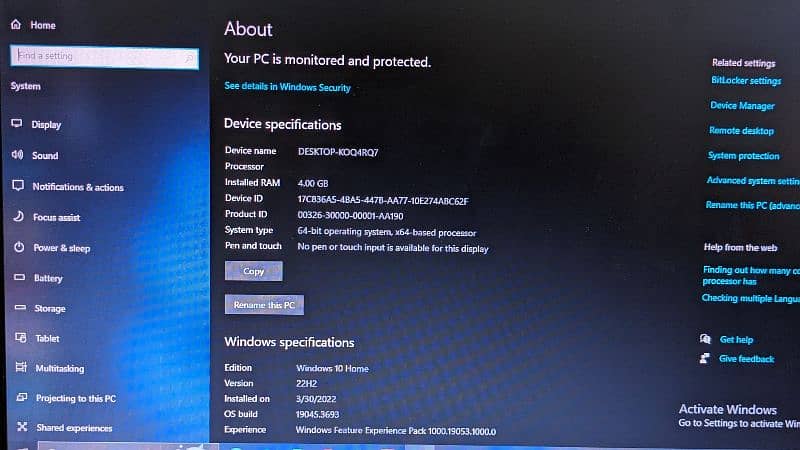Open See details in Windows Security
The image size is (800, 450).
click(287, 88)
